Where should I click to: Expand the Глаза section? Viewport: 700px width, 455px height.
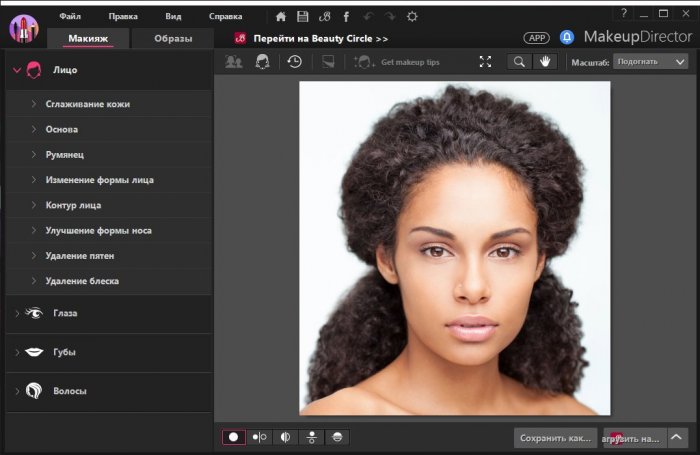click(65, 313)
